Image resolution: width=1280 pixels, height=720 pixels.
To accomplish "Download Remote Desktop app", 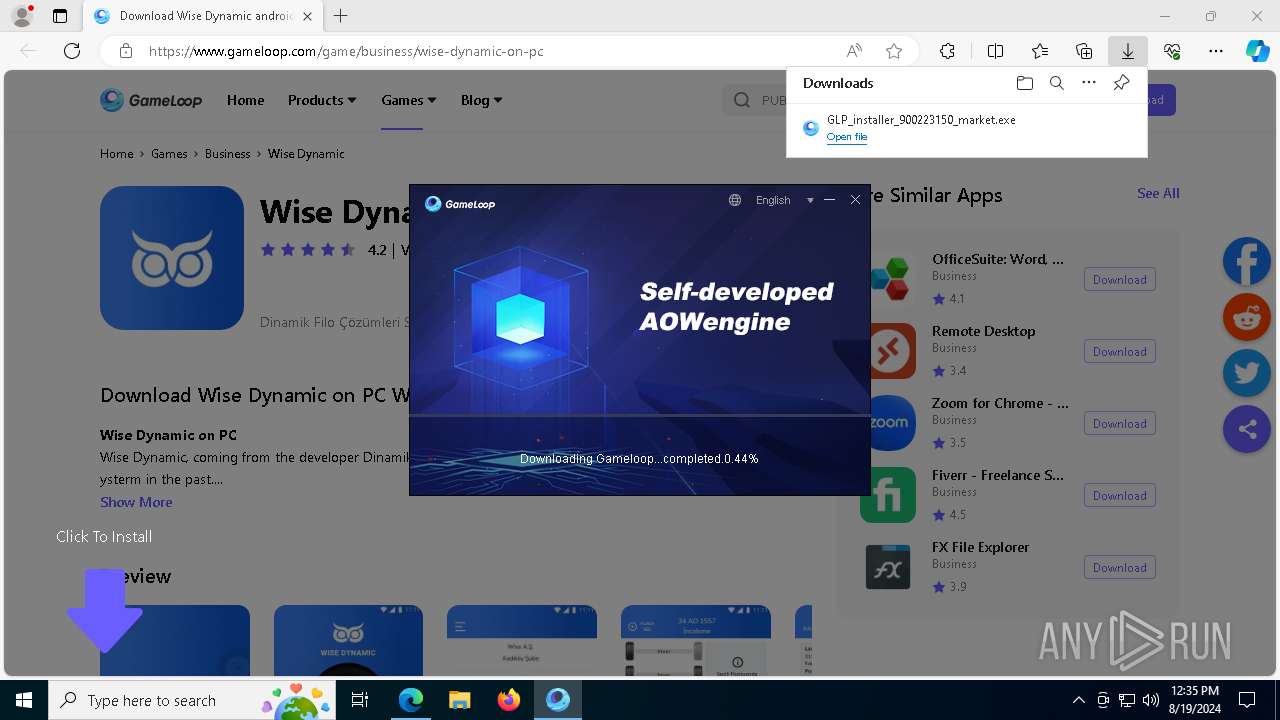I will point(1120,352).
